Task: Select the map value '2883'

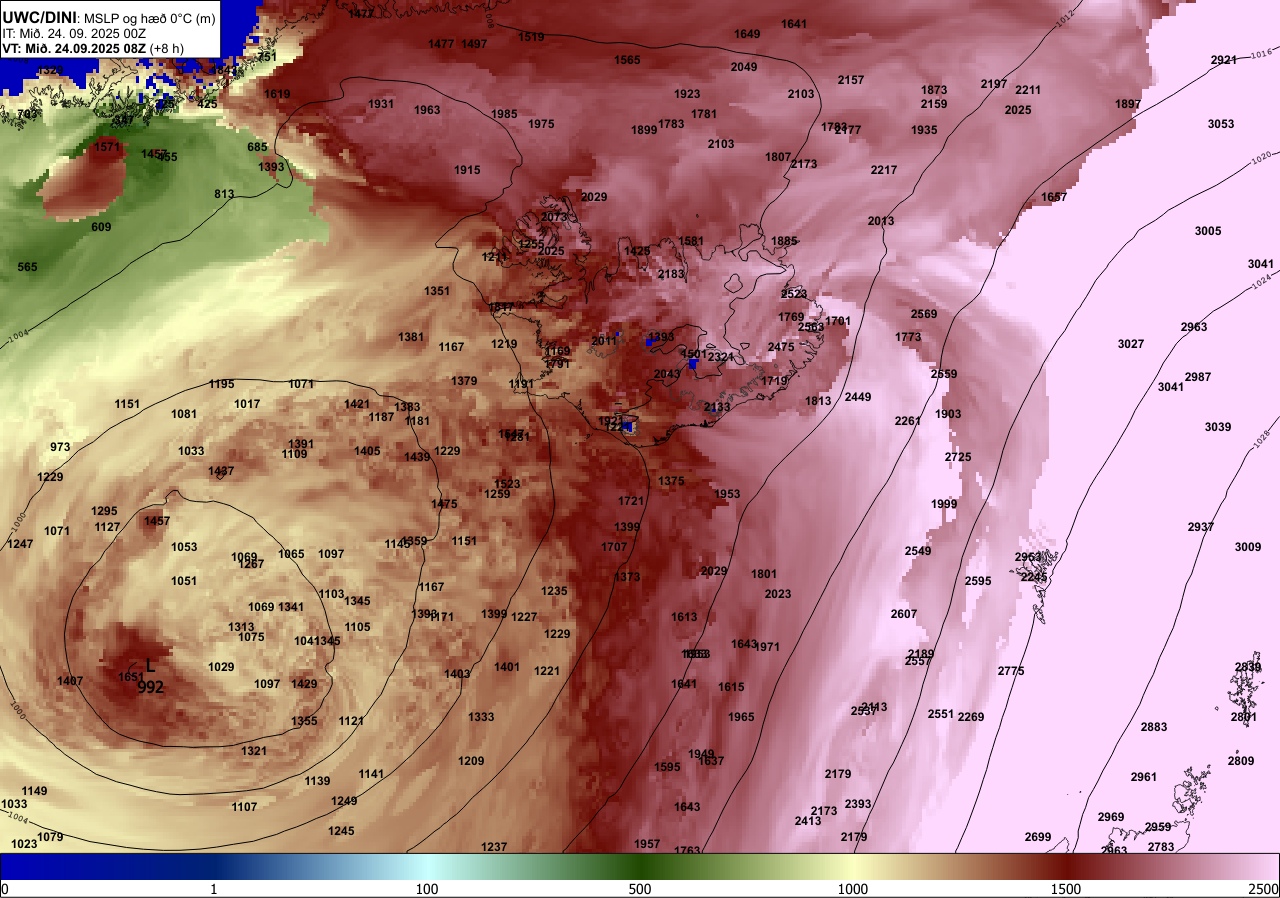Action: tap(1153, 727)
